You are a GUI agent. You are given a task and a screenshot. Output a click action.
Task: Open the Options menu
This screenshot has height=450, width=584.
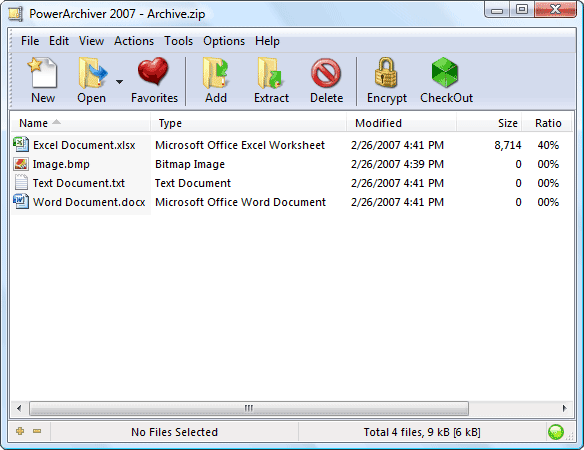tap(224, 41)
